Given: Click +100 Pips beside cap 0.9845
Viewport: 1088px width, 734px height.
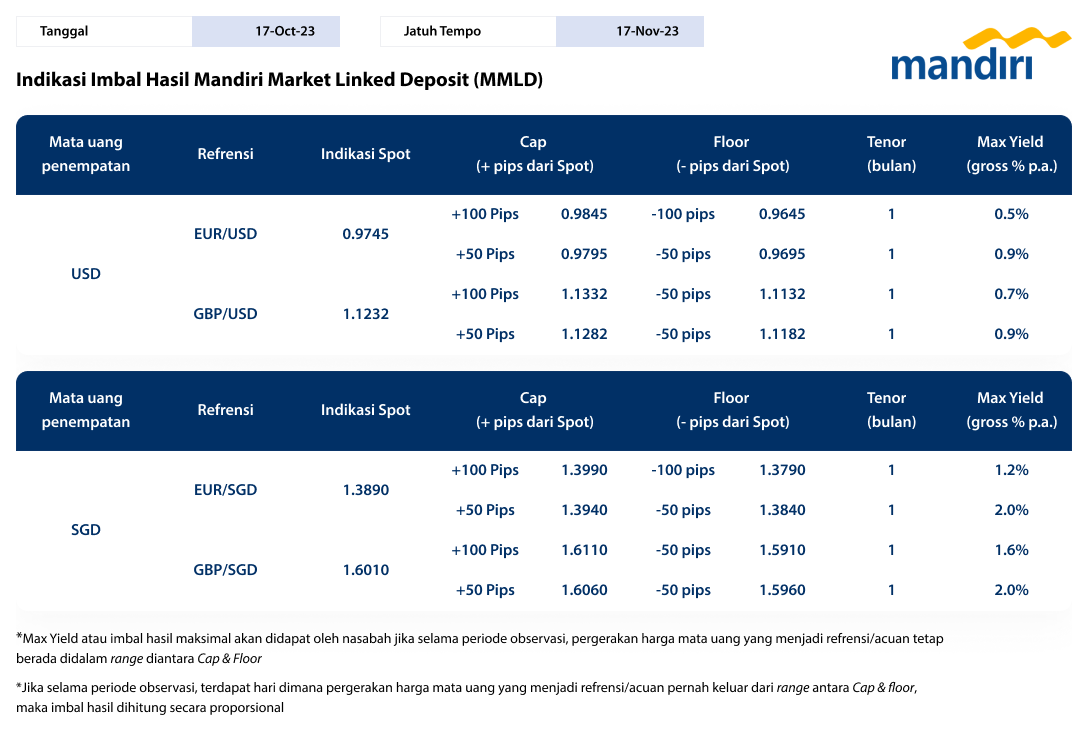Looking at the screenshot, I should [485, 214].
